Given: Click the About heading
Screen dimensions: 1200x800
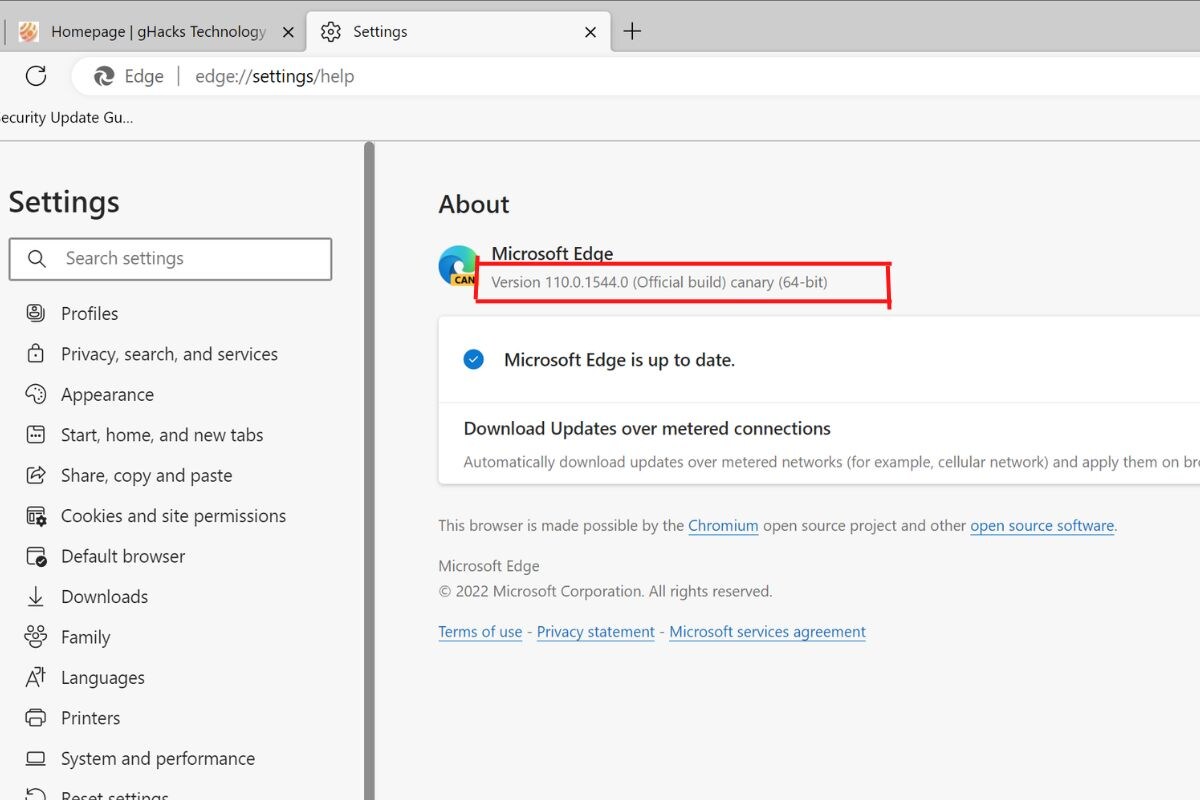Looking at the screenshot, I should tap(474, 204).
